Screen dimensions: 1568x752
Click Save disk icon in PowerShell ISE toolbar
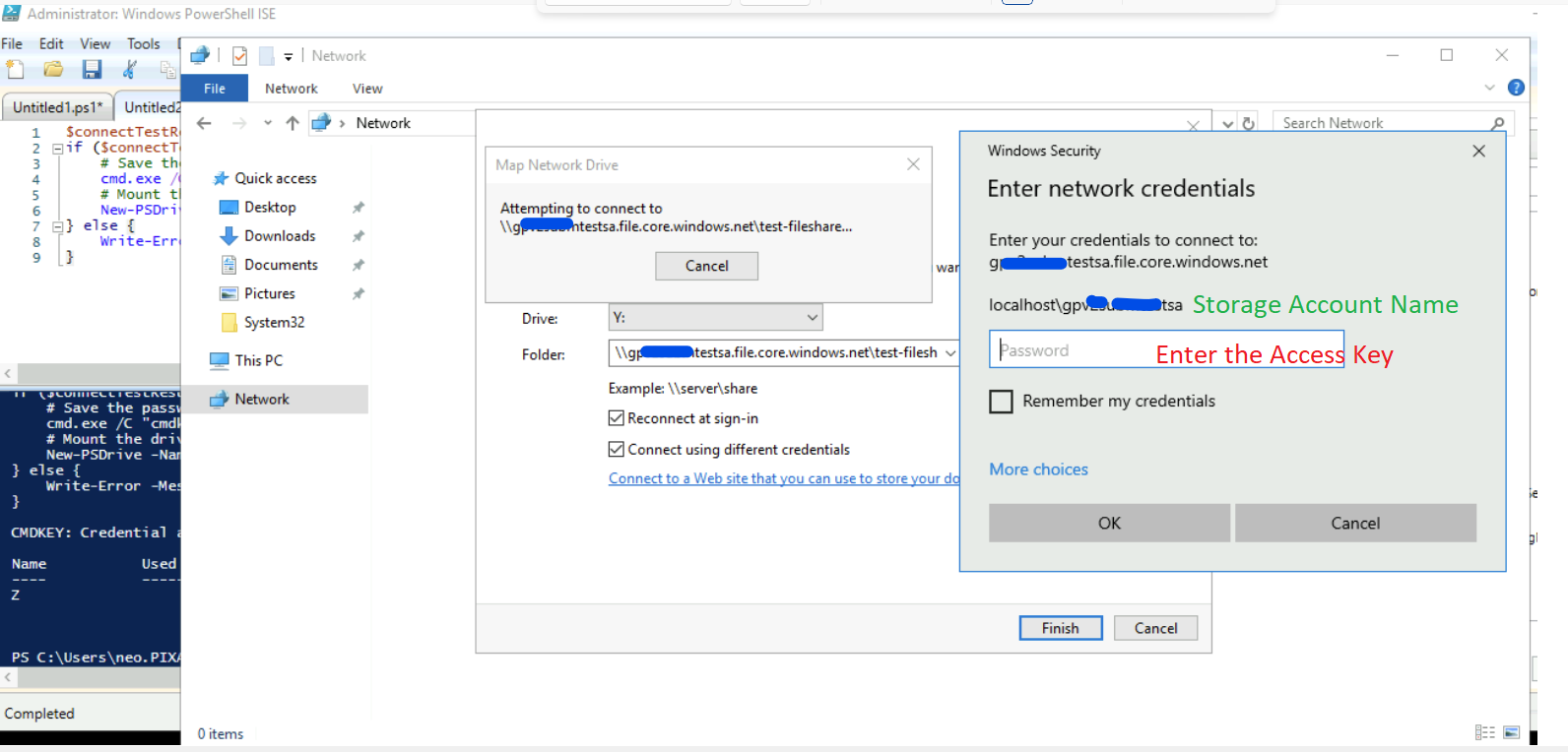click(92, 69)
